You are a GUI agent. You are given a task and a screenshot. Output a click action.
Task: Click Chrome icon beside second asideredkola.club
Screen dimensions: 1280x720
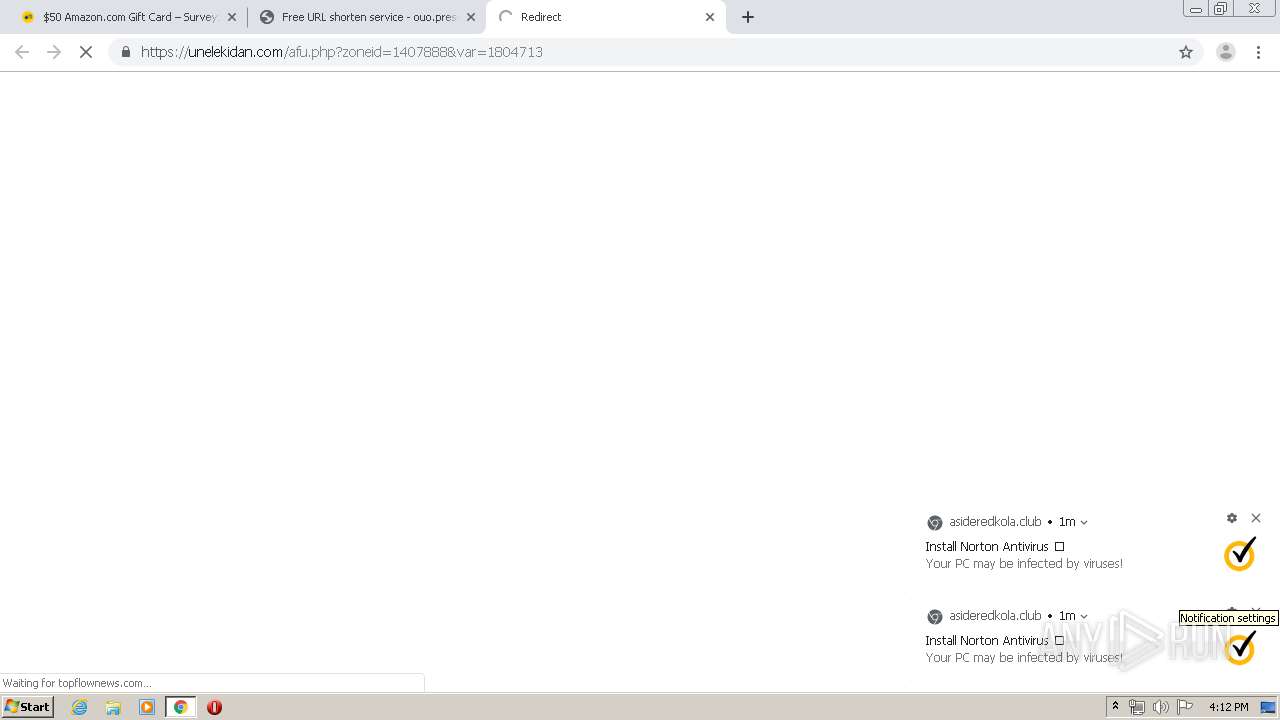pos(935,616)
